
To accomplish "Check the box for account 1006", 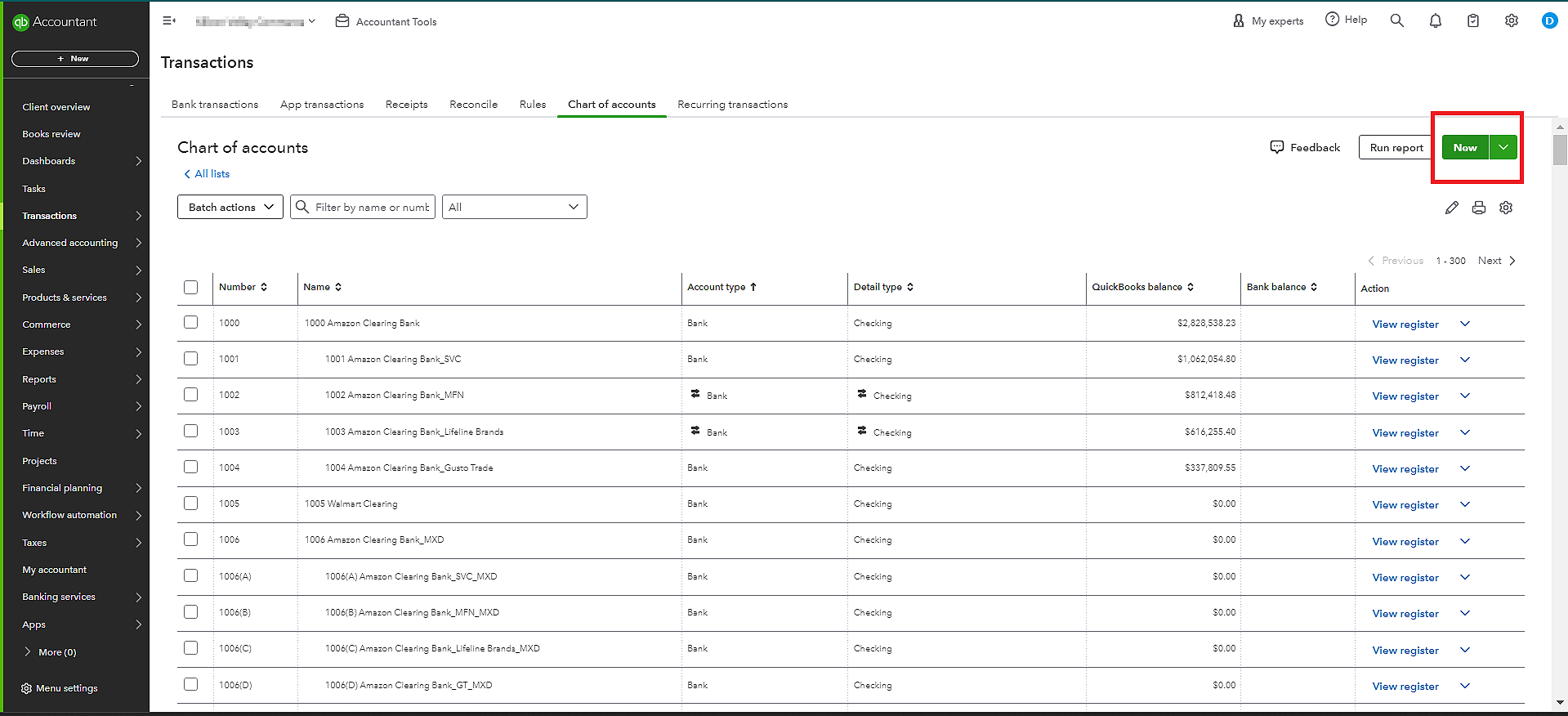I will coord(191,539).
